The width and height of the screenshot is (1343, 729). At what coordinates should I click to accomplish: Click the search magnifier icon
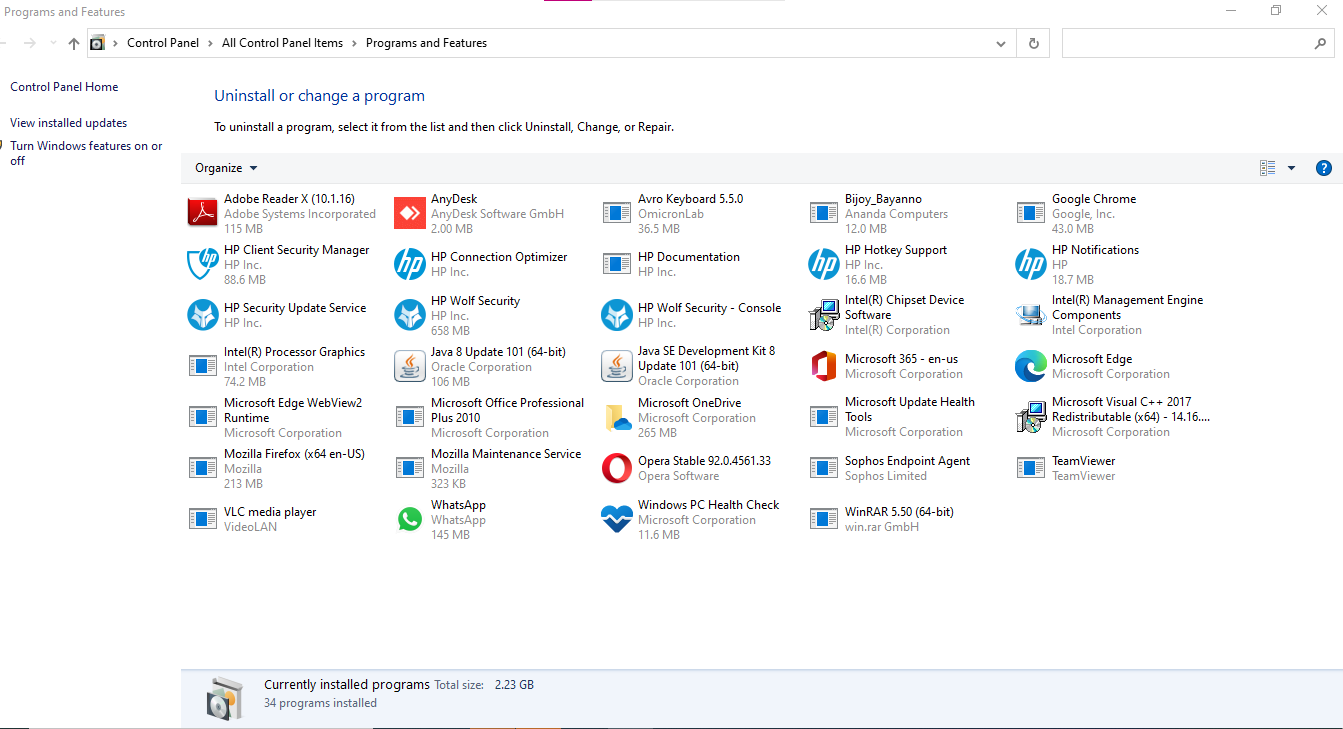click(1321, 44)
